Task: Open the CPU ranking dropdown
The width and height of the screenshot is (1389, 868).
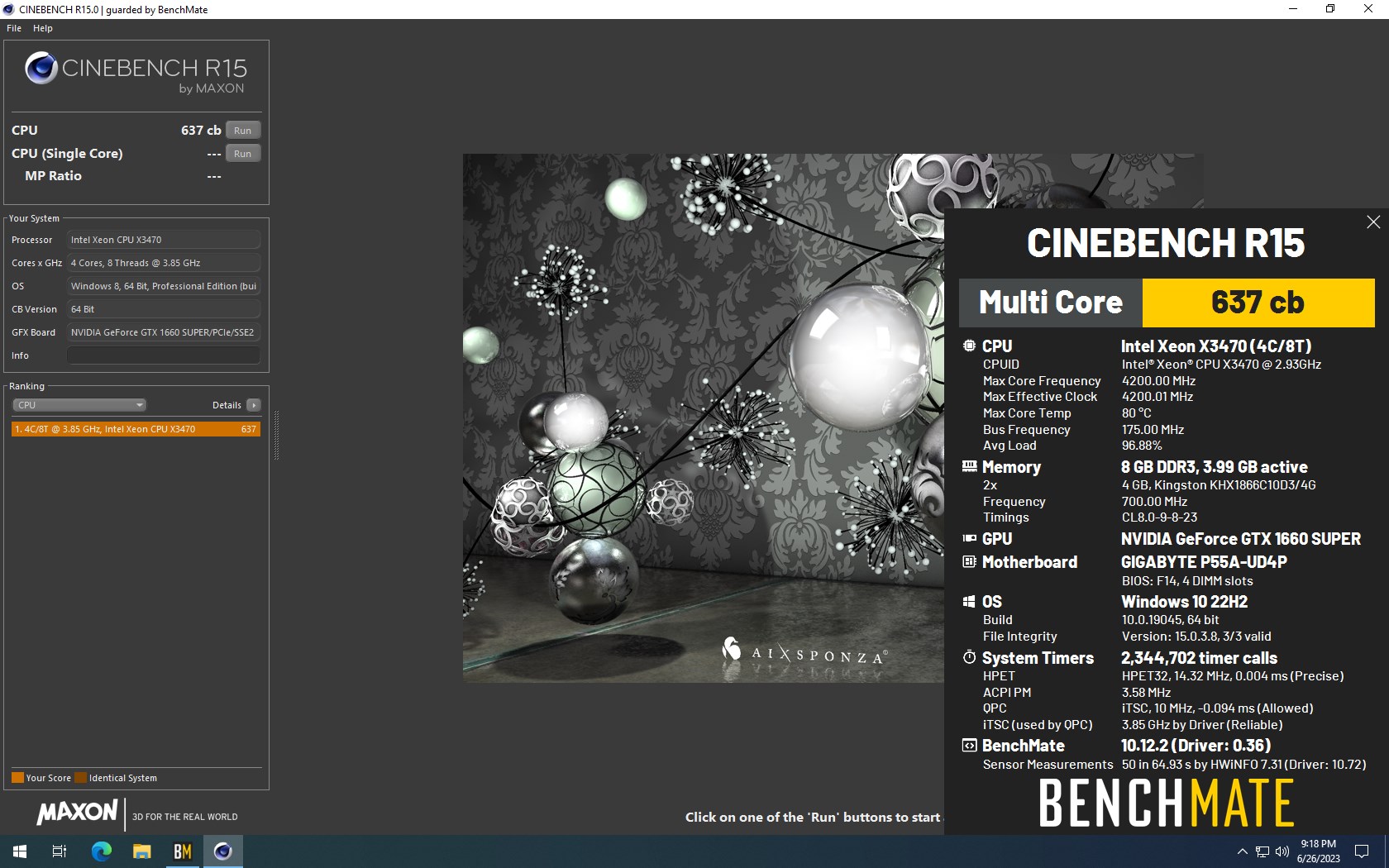Action: coord(79,405)
